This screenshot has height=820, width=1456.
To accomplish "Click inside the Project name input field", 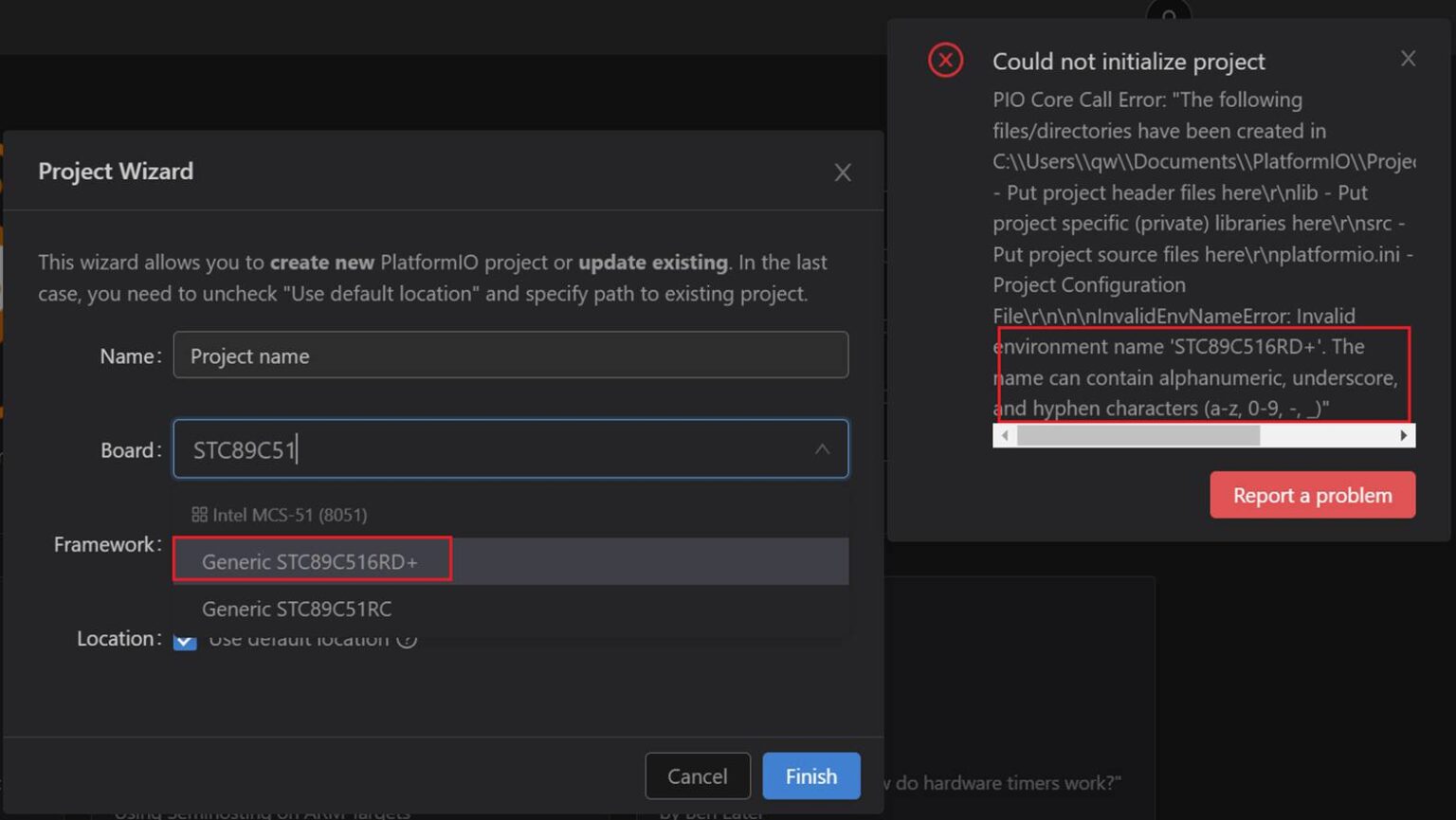I will [x=512, y=355].
